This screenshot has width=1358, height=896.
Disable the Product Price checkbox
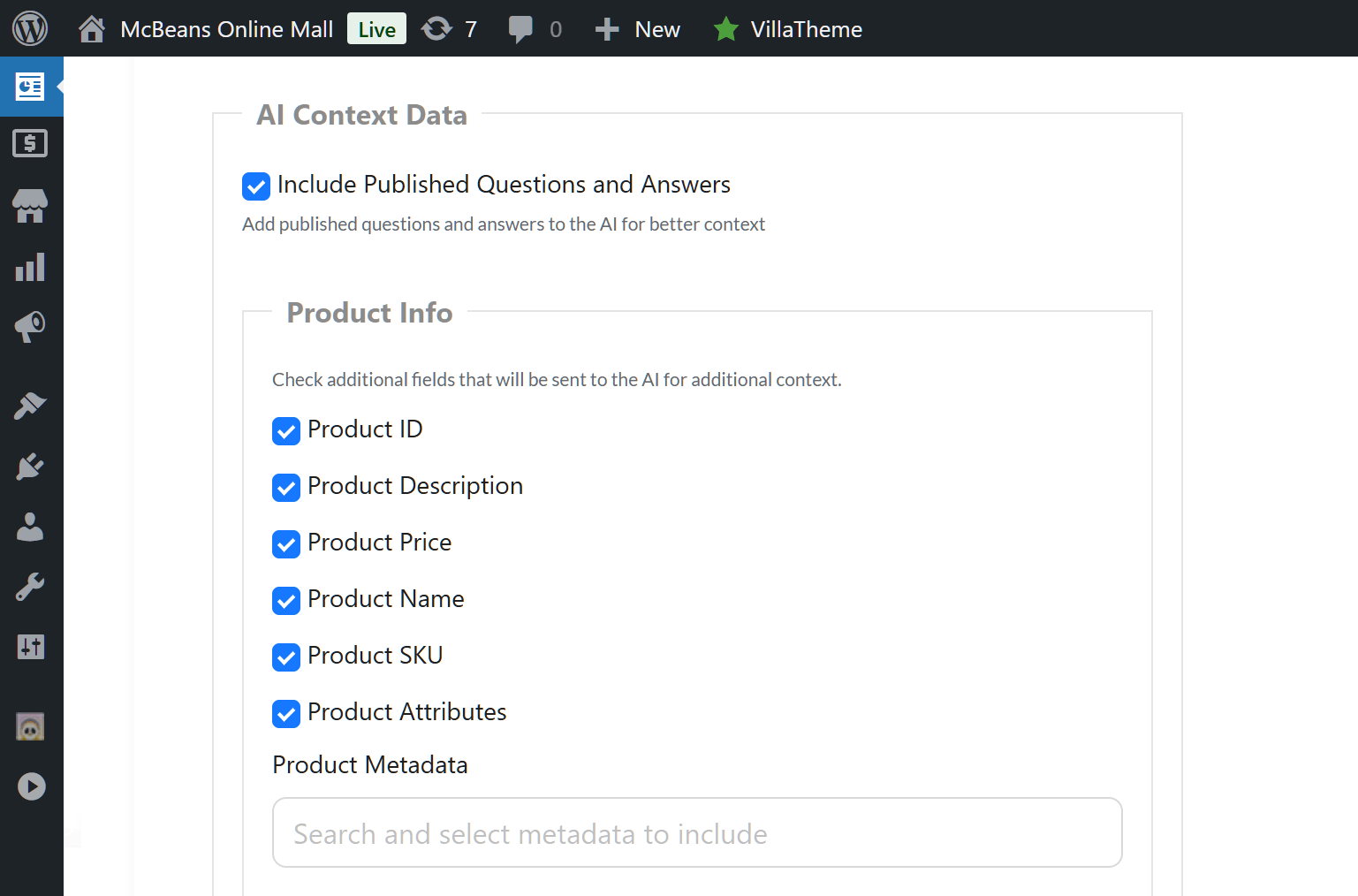286,543
